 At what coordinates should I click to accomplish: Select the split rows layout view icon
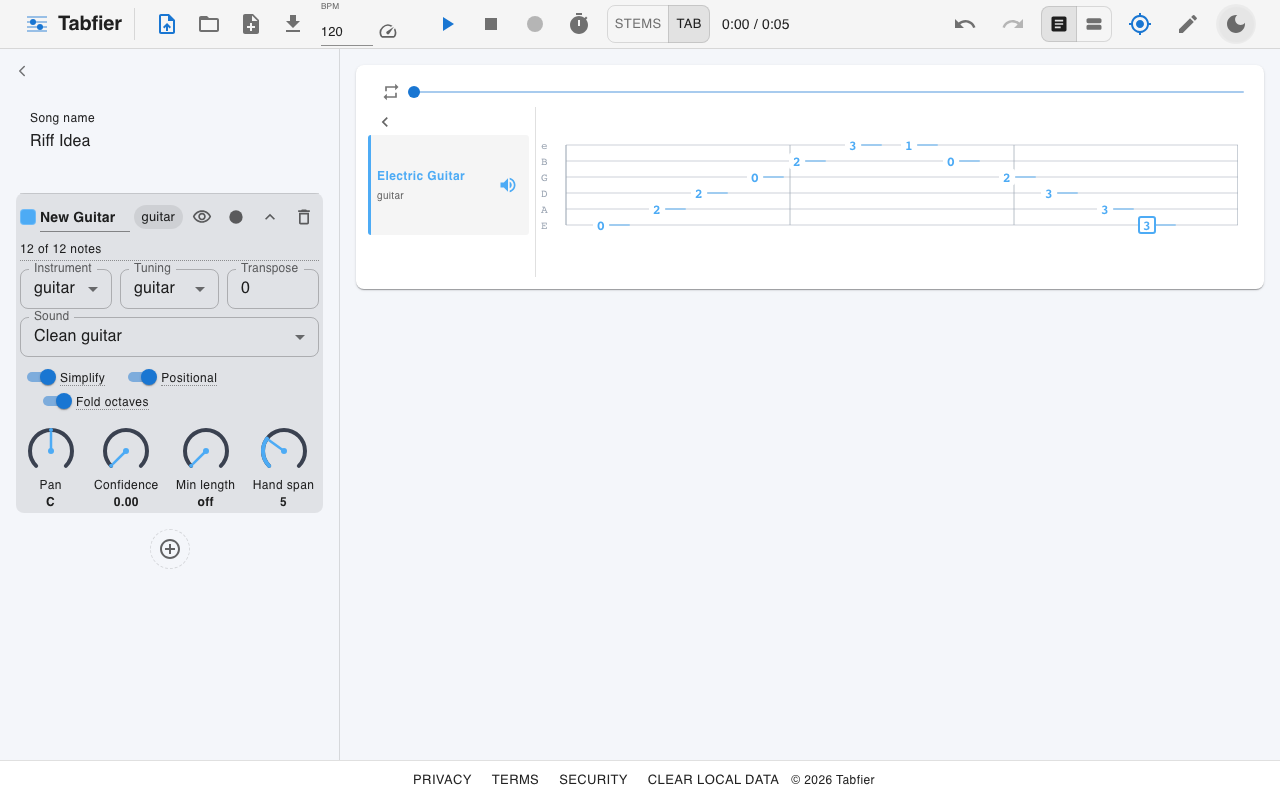pos(1094,24)
